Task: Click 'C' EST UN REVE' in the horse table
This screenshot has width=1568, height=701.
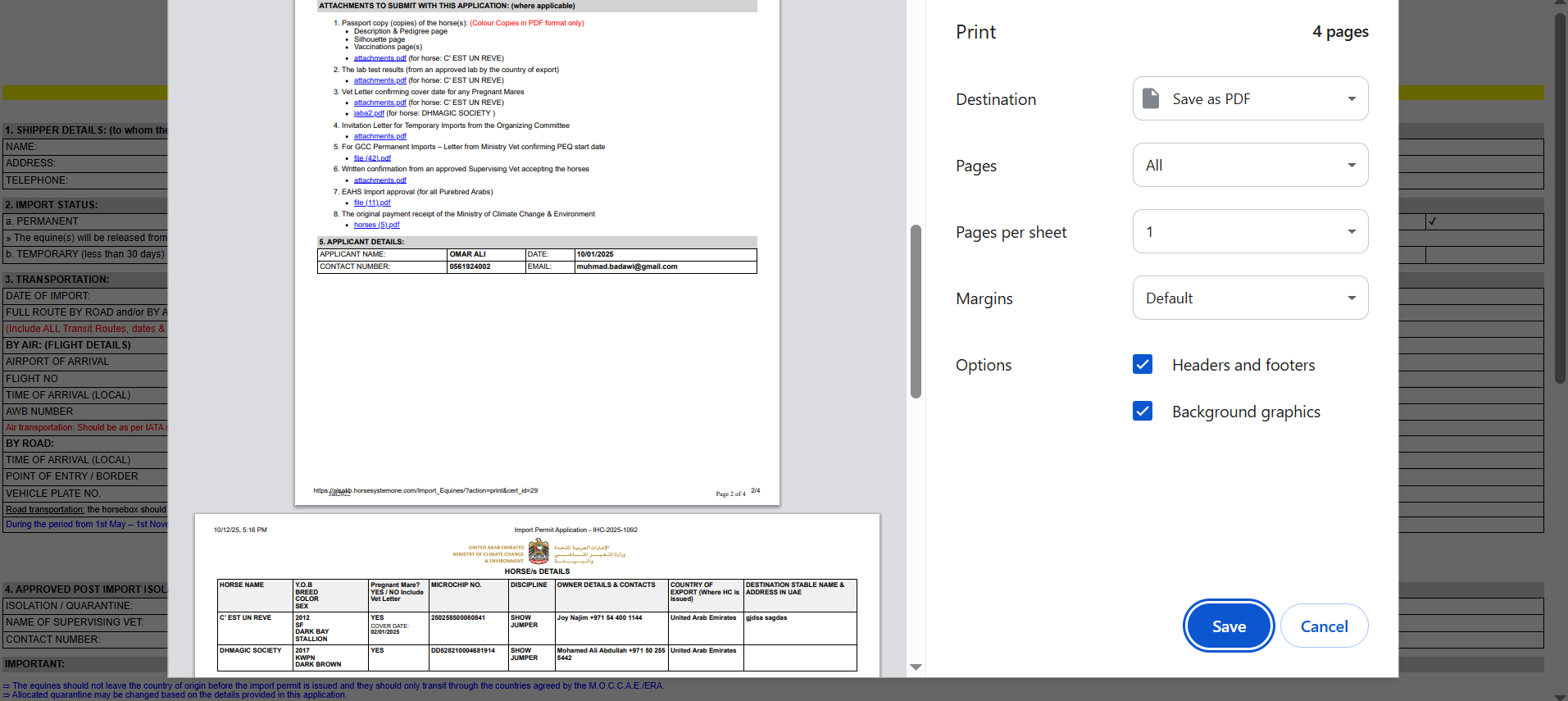Action: [x=245, y=617]
